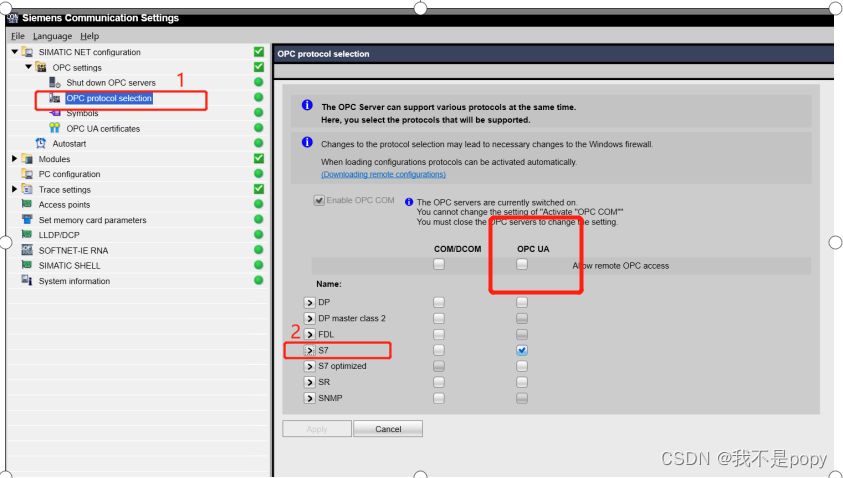Click the OPC settings gear icon
This screenshot has height=478, width=843.
pos(41,67)
